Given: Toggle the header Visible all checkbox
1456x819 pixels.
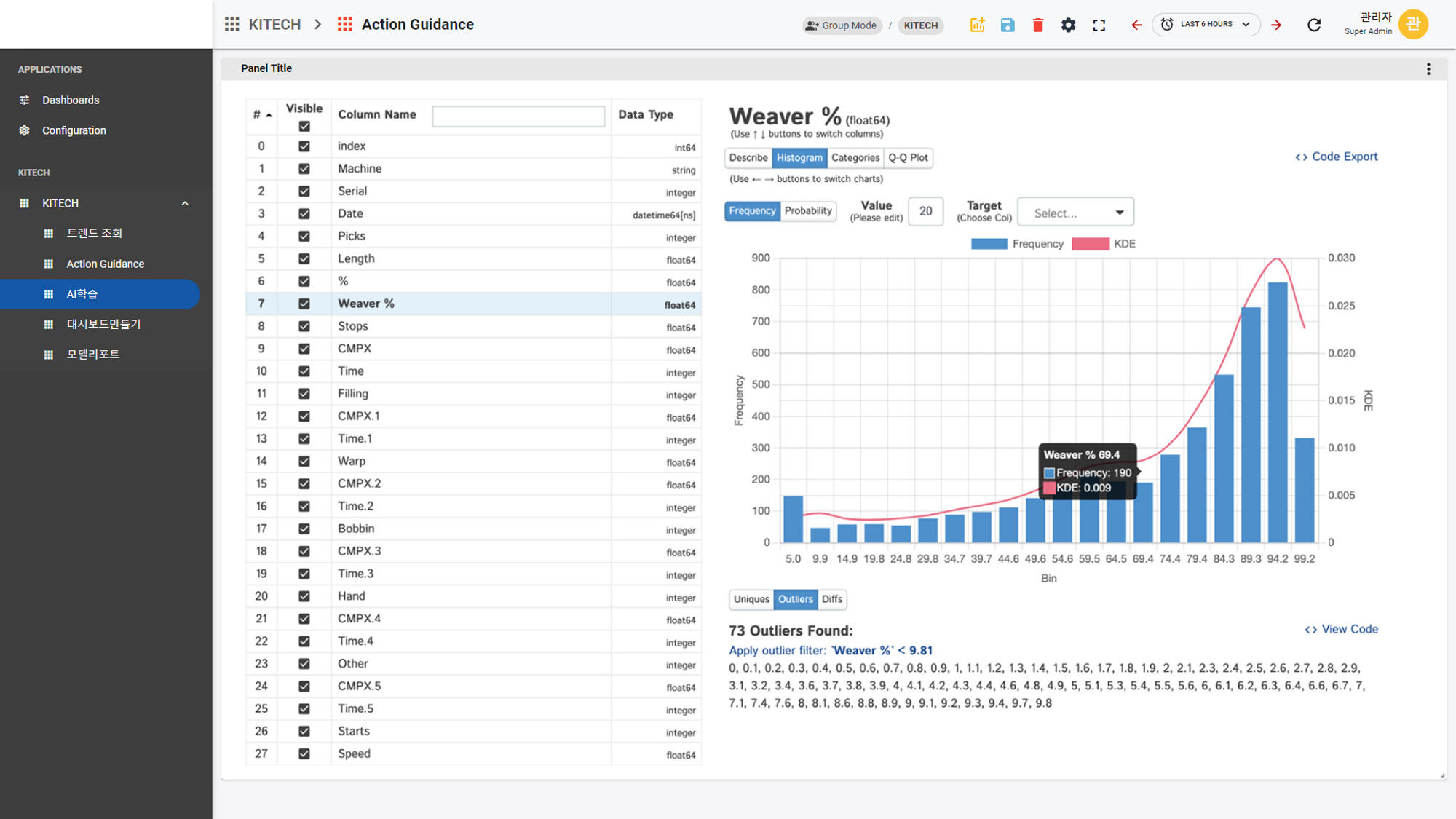Looking at the screenshot, I should 304,126.
